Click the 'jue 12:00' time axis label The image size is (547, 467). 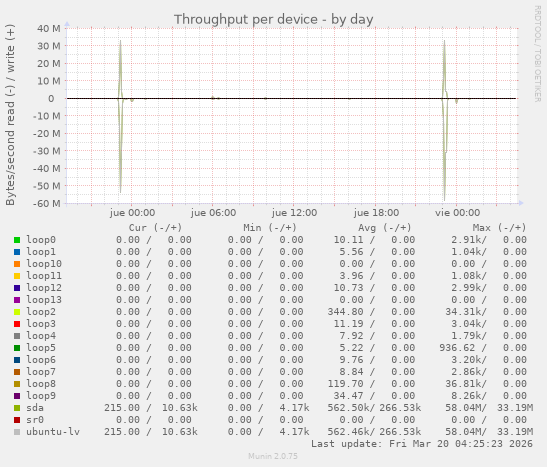tap(294, 213)
